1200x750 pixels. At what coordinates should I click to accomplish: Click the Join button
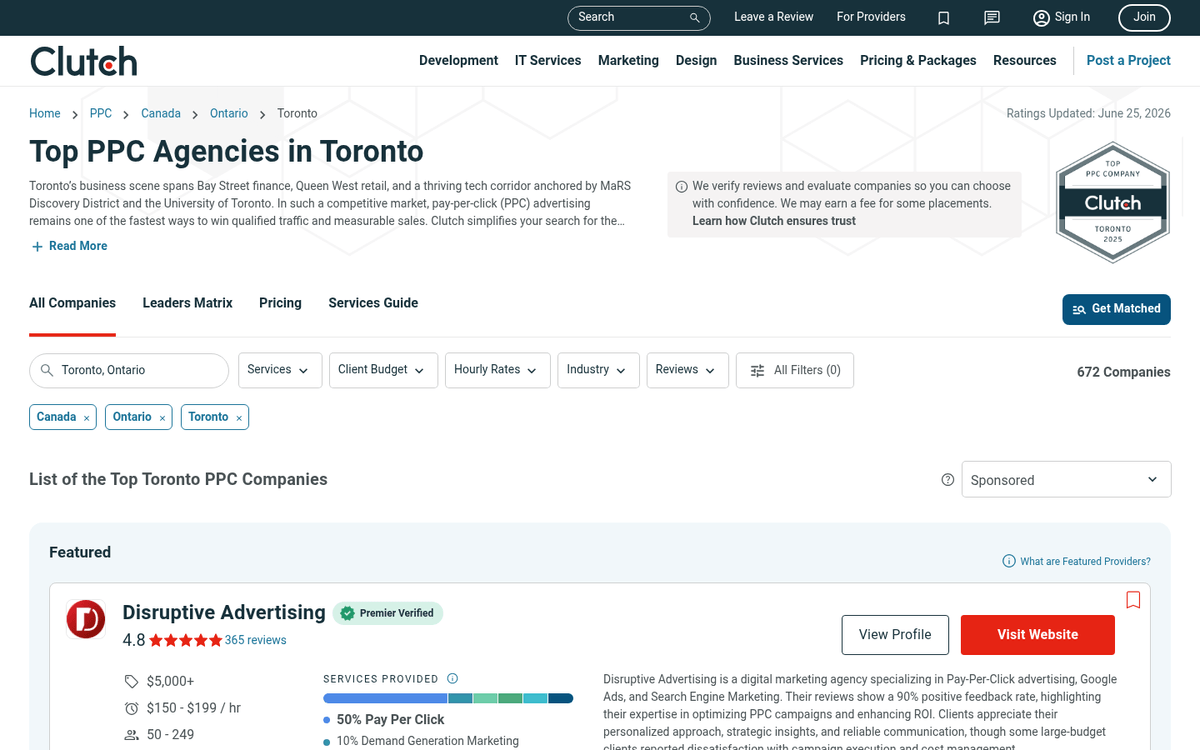tap(1145, 17)
